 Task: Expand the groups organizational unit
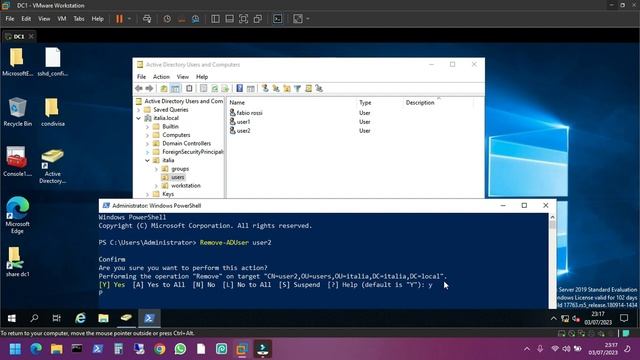coord(156,169)
